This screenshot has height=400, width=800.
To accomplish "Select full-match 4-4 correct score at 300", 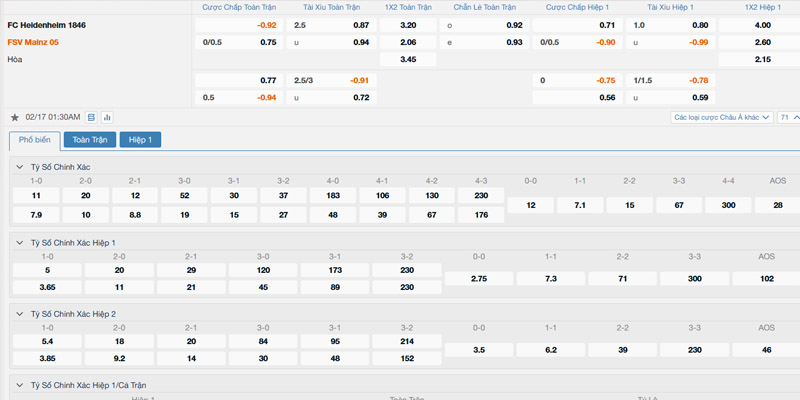I will 729,205.
